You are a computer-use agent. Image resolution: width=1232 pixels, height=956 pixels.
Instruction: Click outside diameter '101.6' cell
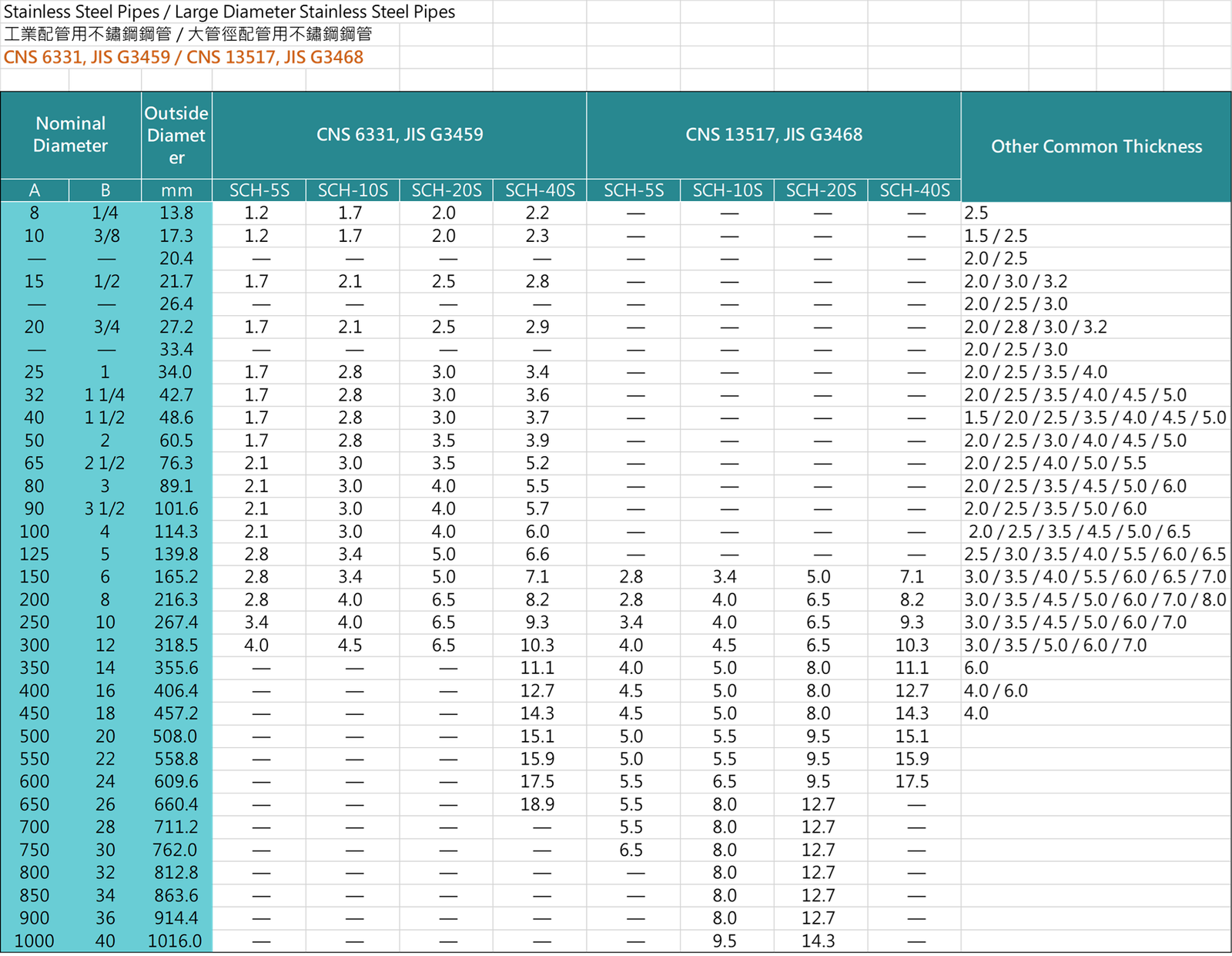[176, 508]
